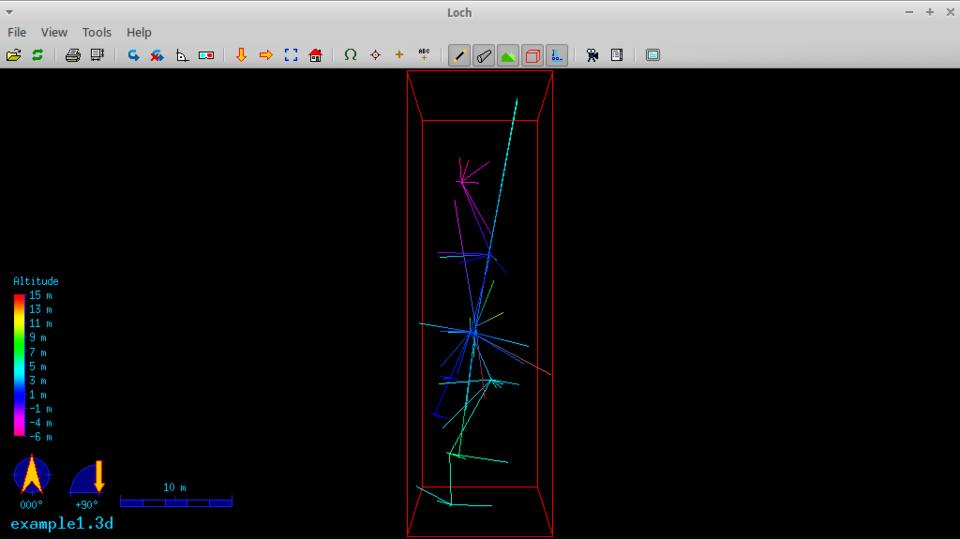The image size is (960, 539).
Task: Click the stereo 3D glasses icon
Action: pos(206,55)
